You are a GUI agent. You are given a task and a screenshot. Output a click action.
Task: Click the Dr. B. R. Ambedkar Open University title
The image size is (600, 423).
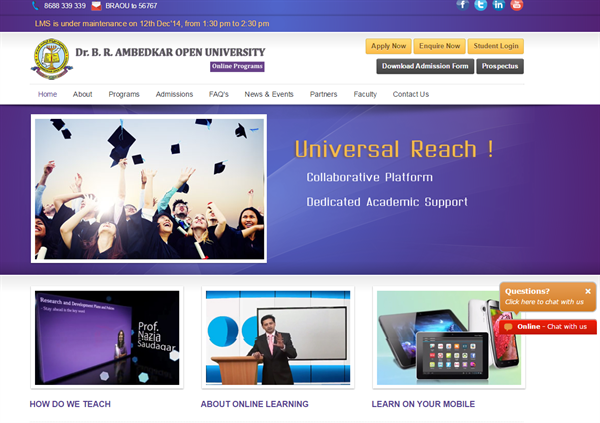(170, 52)
